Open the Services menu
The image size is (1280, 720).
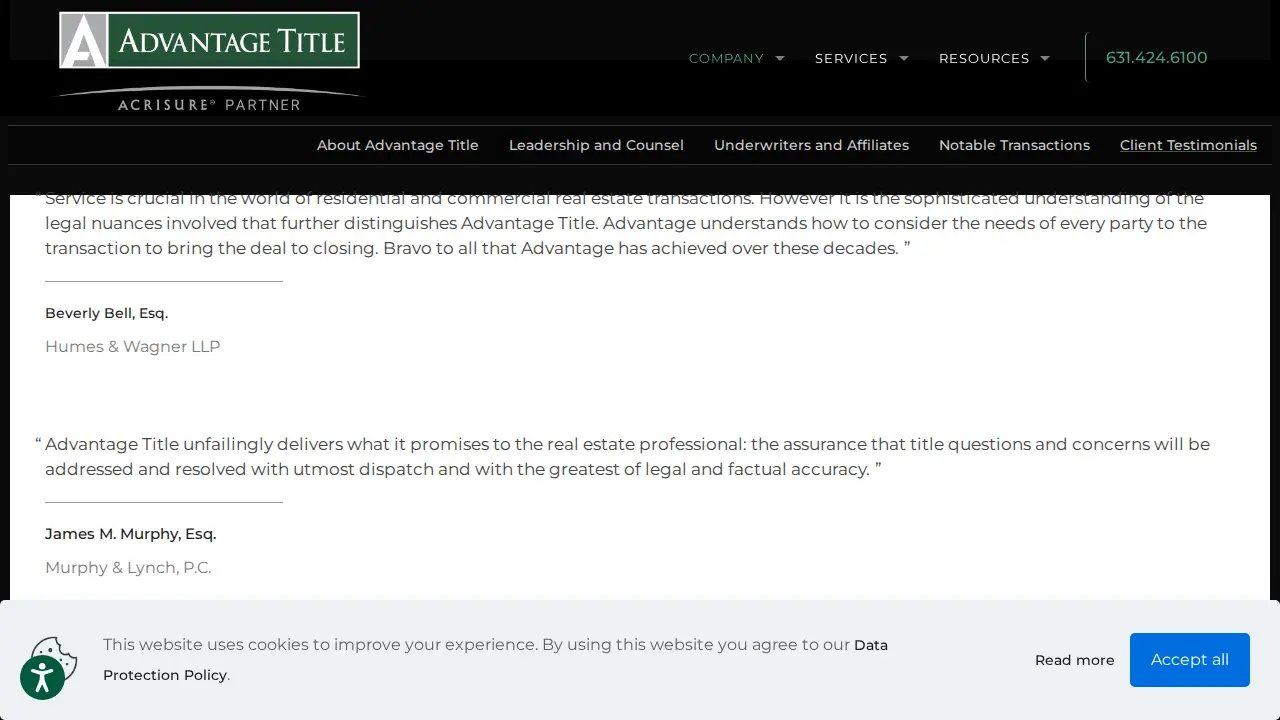[851, 59]
